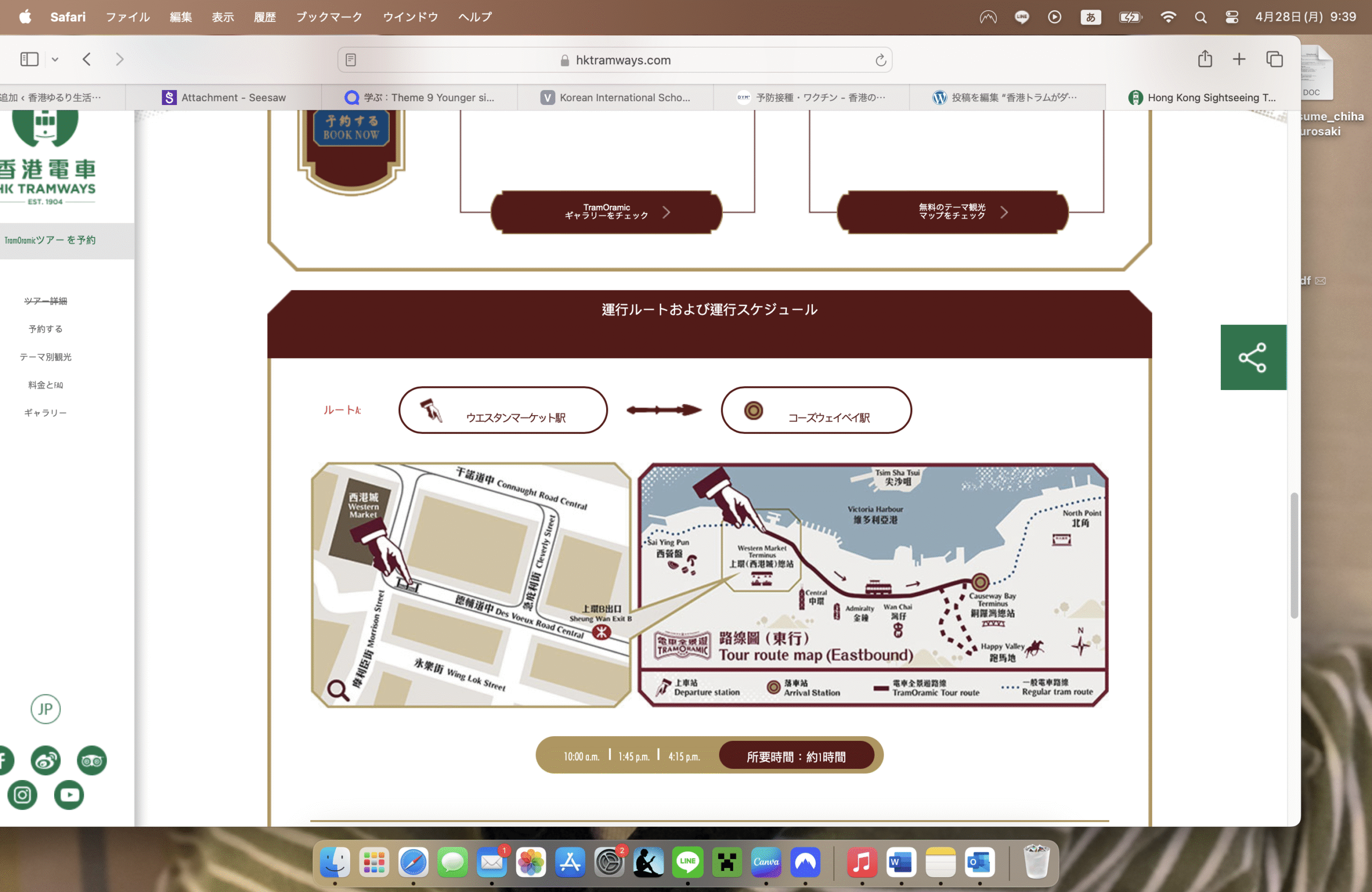Open a new tab with plus button
Image resolution: width=1372 pixels, height=892 pixels.
coord(1239,59)
